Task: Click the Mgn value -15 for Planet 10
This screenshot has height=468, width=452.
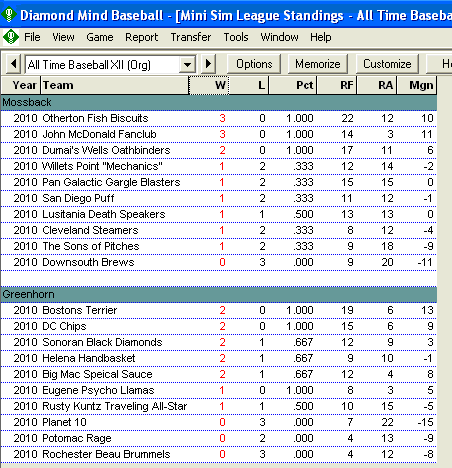Action: pos(426,422)
